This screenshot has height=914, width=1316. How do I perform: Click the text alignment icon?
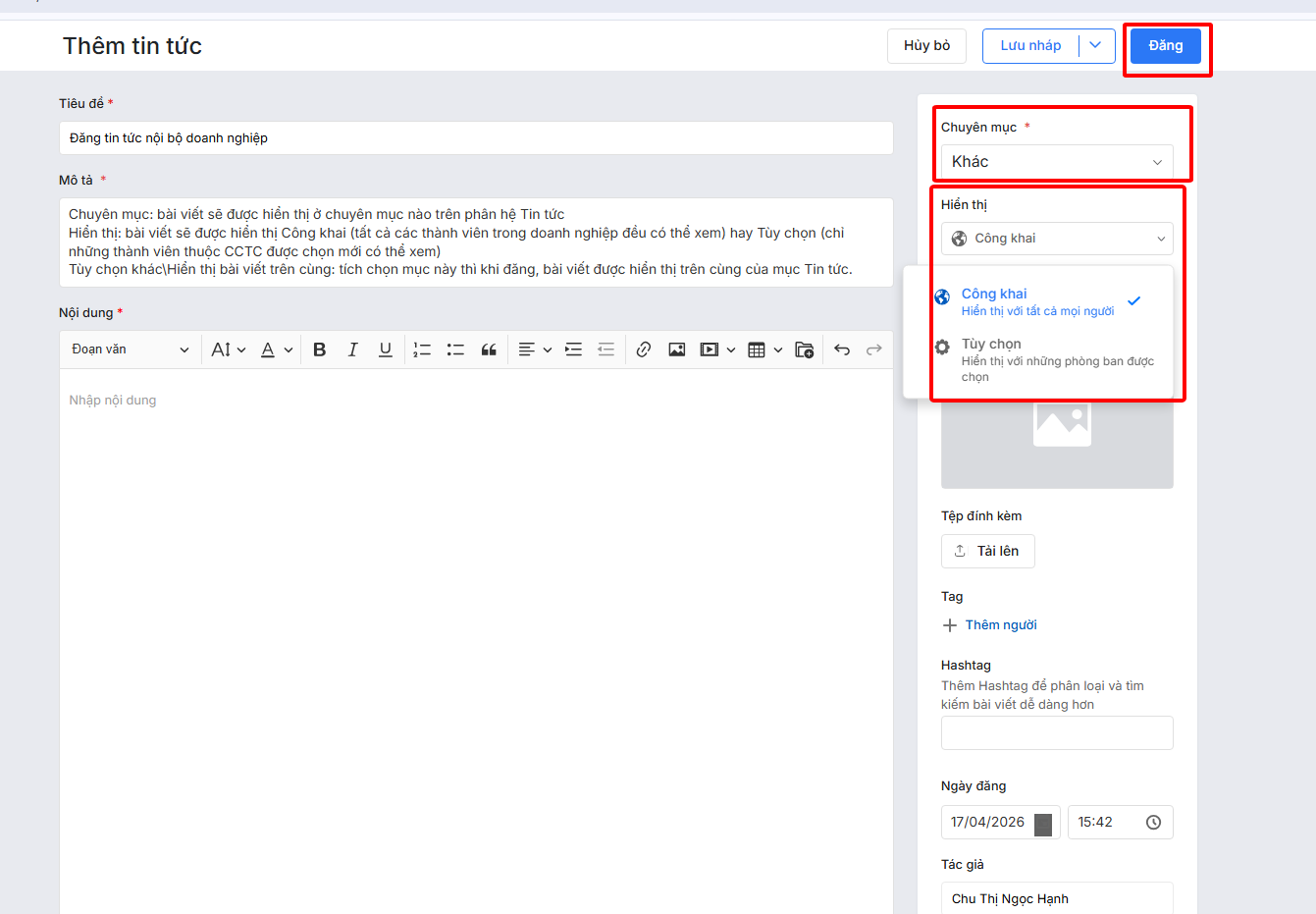[x=527, y=349]
